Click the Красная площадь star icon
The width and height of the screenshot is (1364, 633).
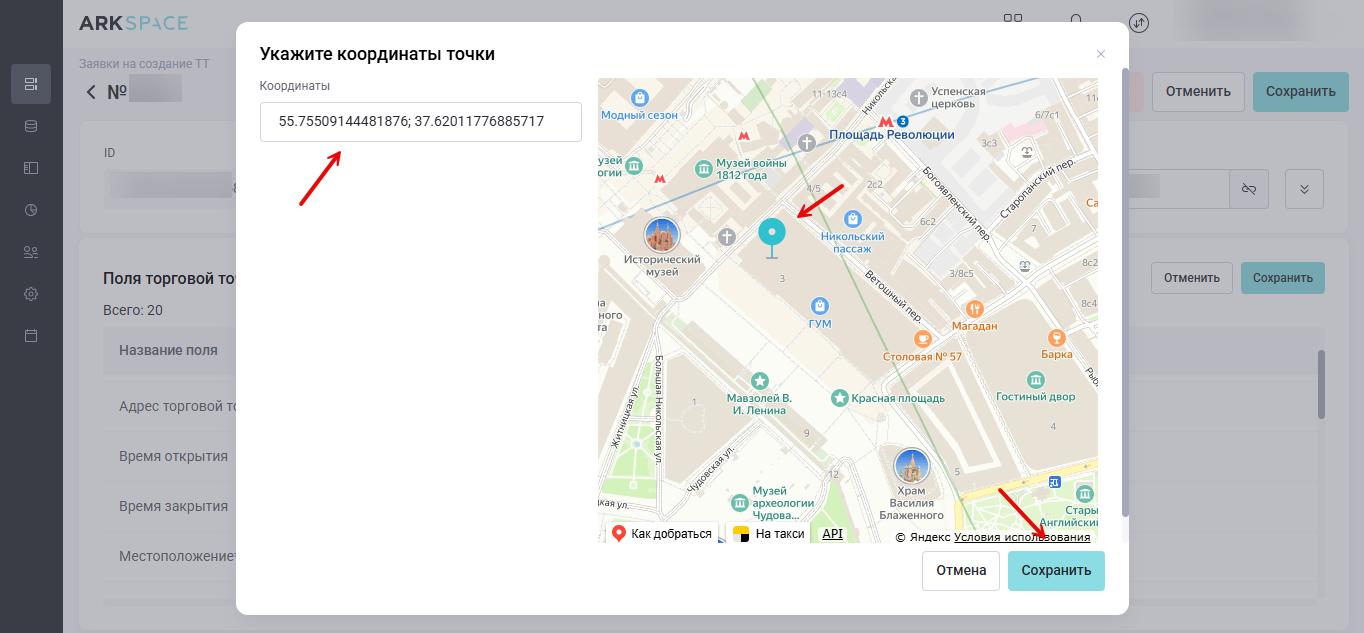point(840,398)
